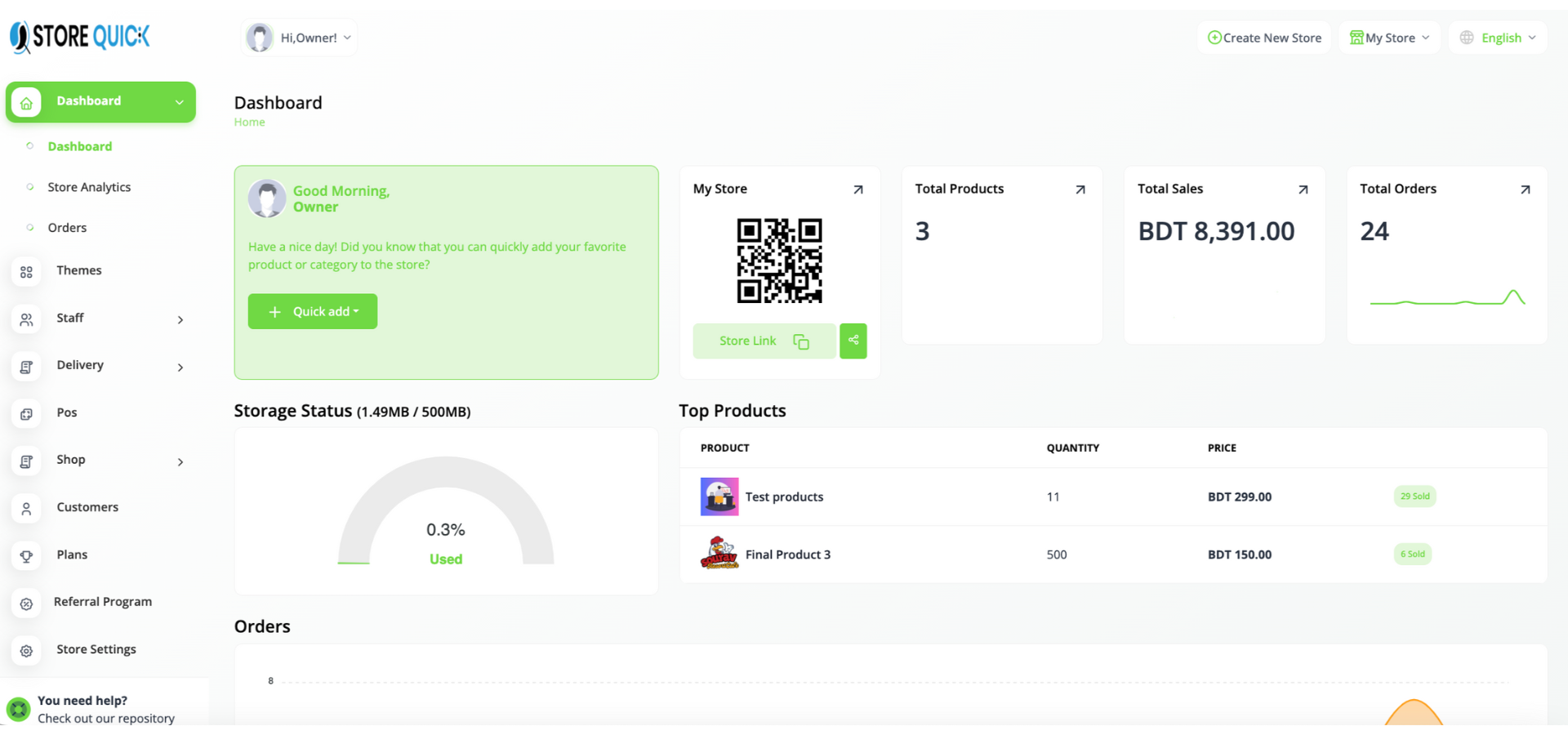Click the green share icon beside Store Link
The height and width of the screenshot is (735, 1568).
click(853, 341)
